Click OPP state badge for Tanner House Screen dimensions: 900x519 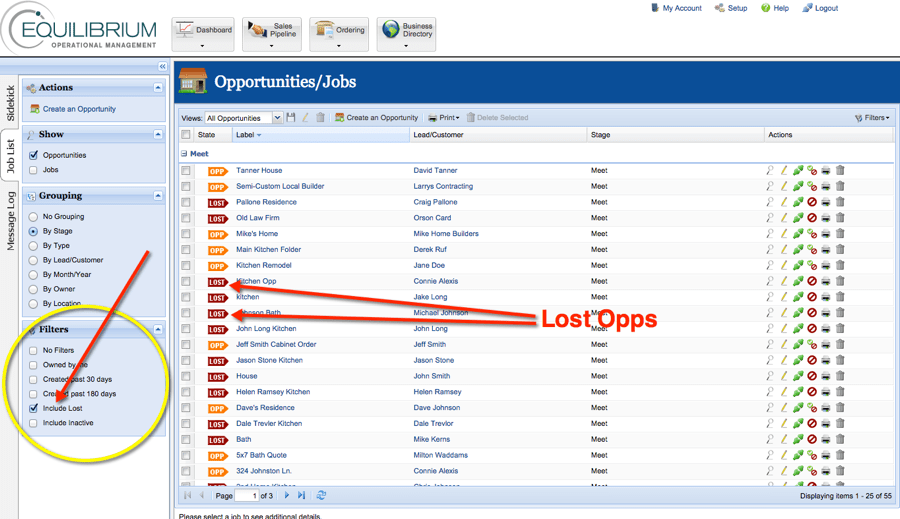pyautogui.click(x=218, y=171)
